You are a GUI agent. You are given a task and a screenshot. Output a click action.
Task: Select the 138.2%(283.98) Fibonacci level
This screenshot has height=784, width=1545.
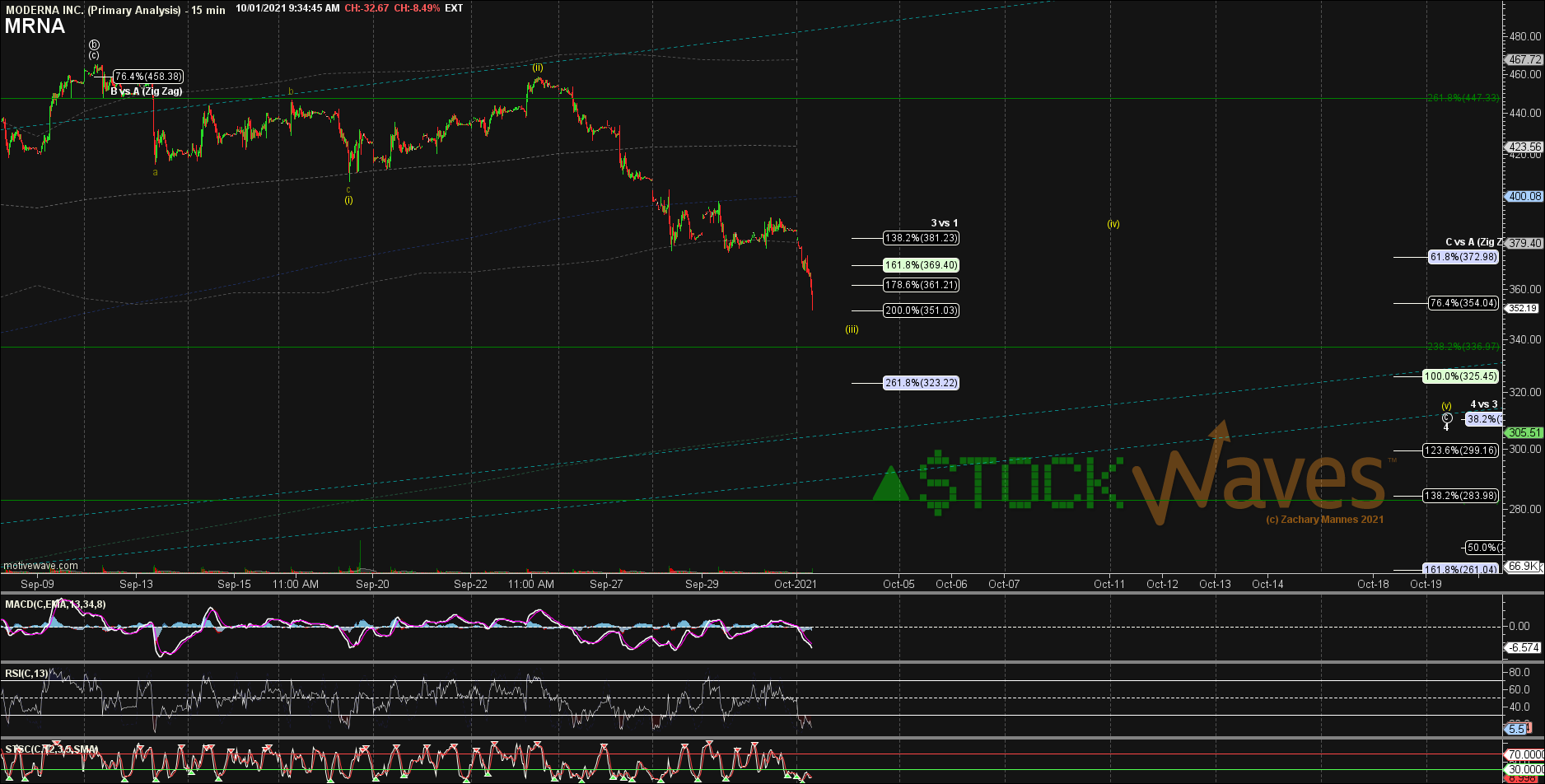pos(1460,496)
